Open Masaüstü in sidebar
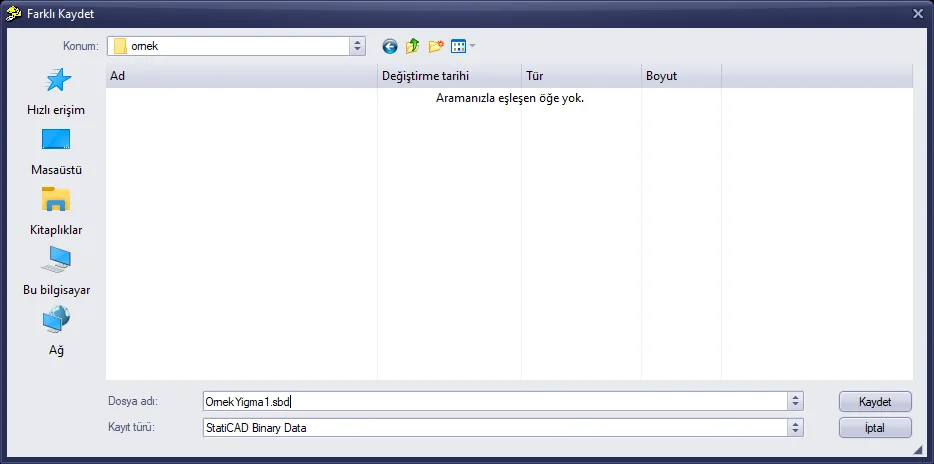This screenshot has width=934, height=464. [56, 152]
